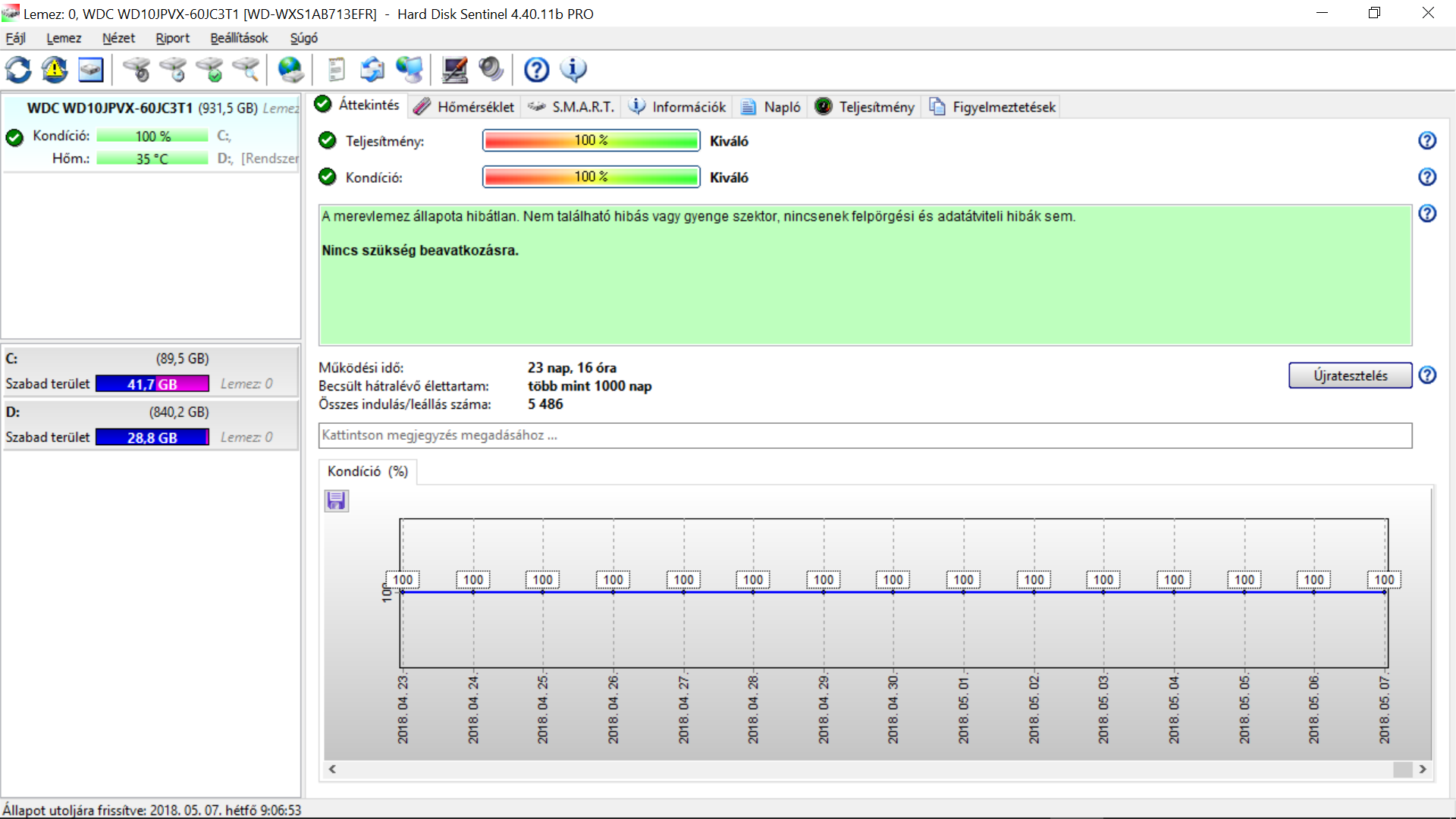Click help icon next to Kondíció bar

pyautogui.click(x=1427, y=177)
